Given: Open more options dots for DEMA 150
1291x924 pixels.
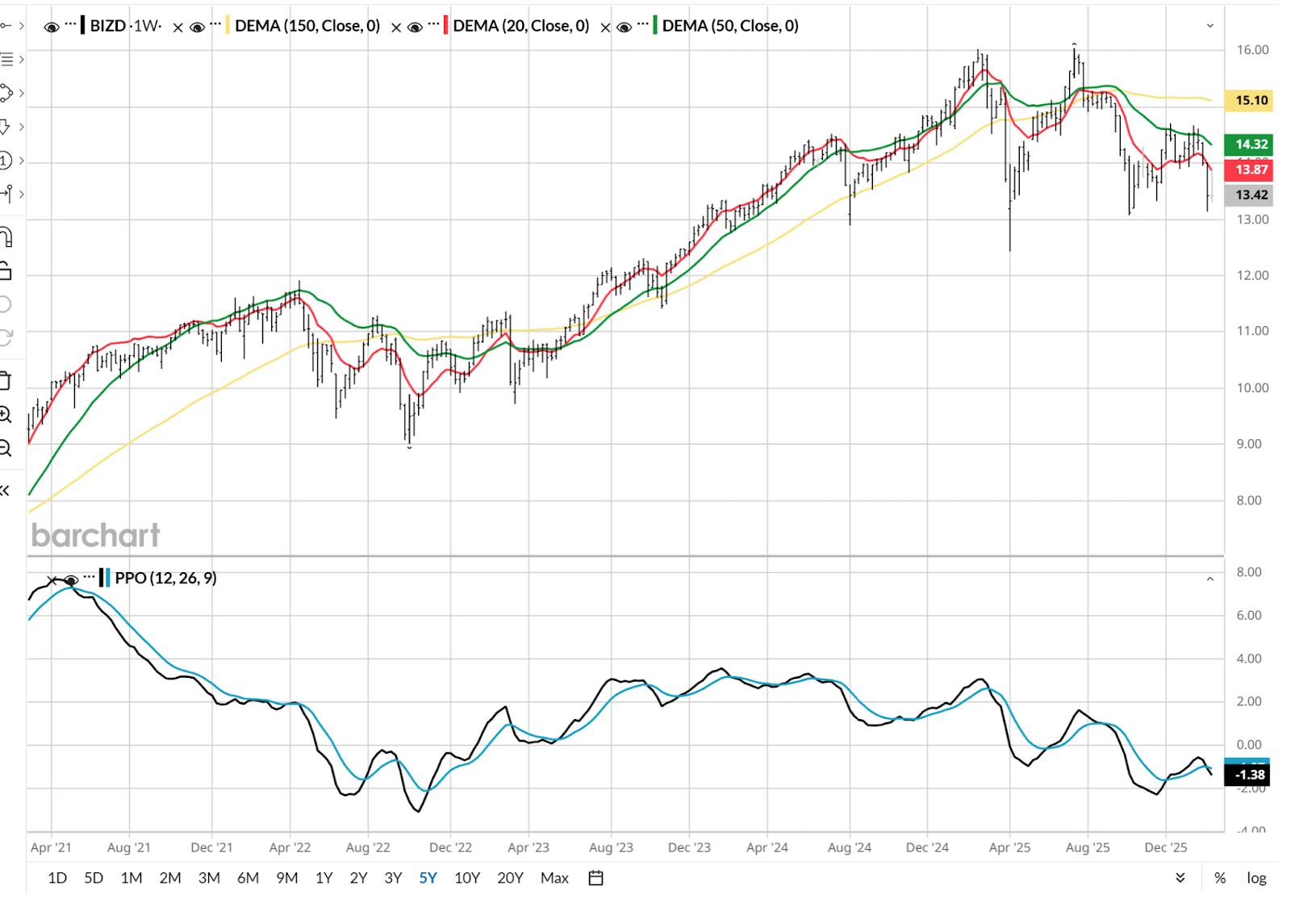Looking at the screenshot, I should coord(215,24).
